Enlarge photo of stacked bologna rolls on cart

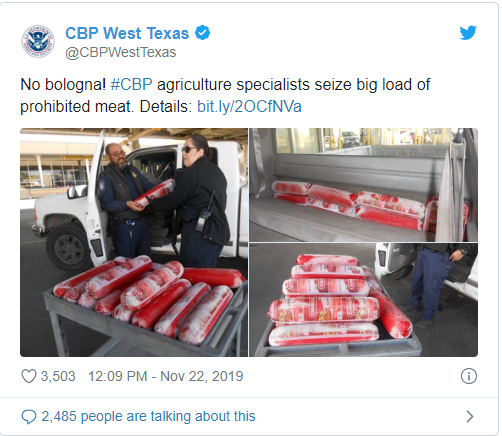364,300
